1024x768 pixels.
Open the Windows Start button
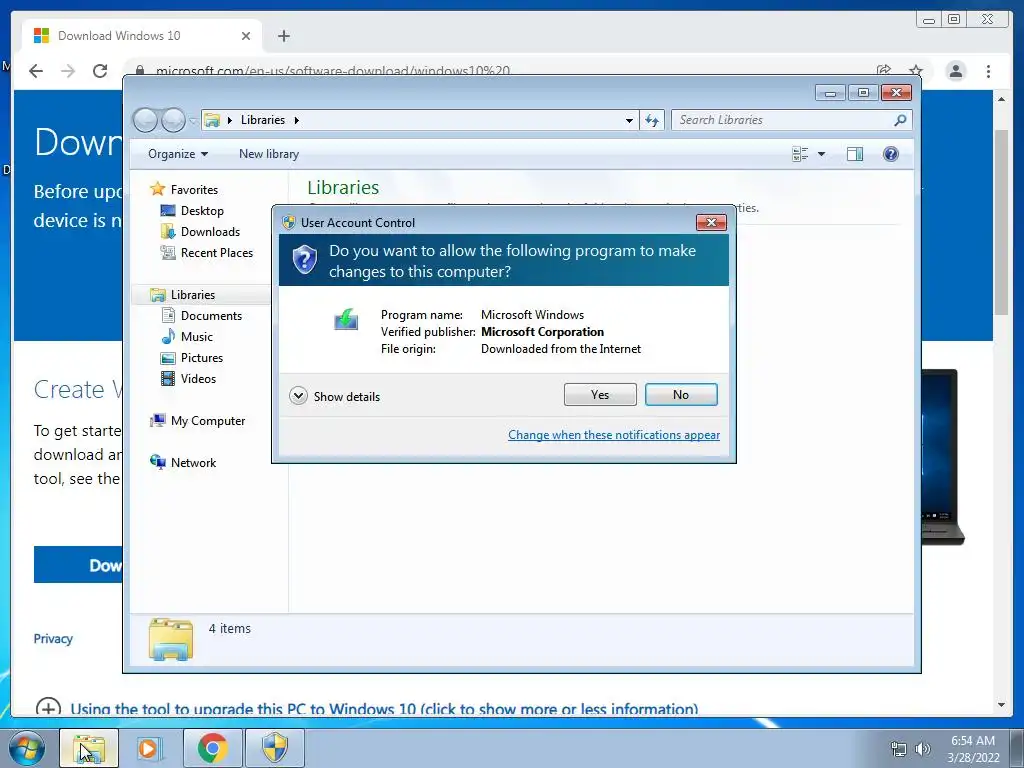tap(26, 748)
